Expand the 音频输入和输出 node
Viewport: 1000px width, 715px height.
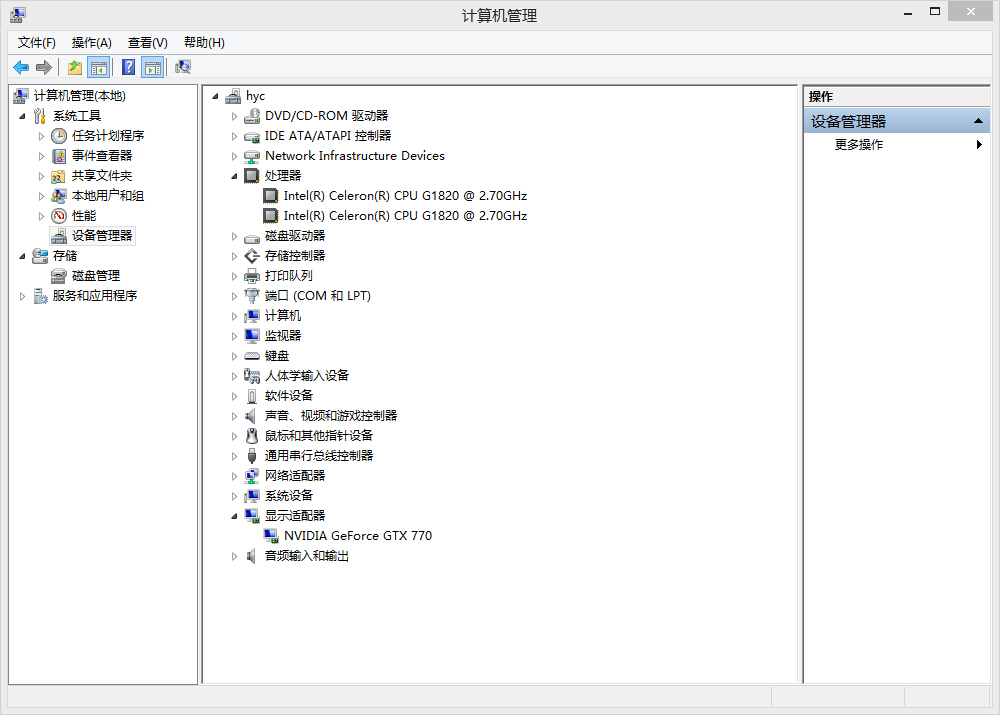pos(234,556)
